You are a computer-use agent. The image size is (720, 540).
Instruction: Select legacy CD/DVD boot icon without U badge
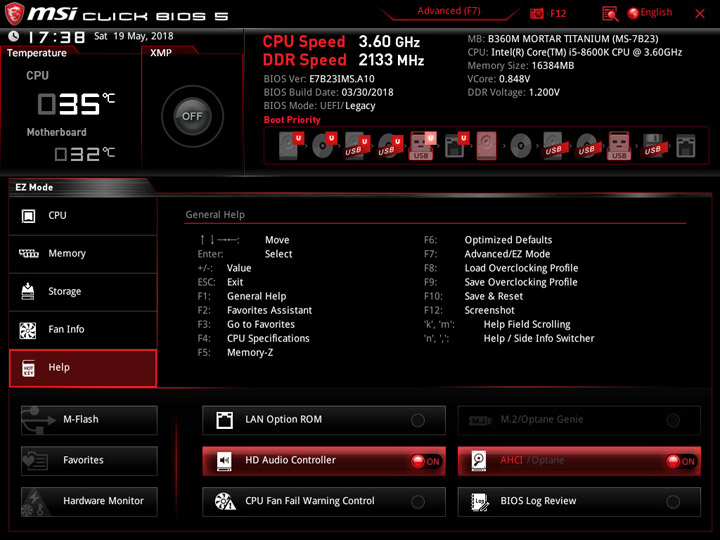point(521,146)
